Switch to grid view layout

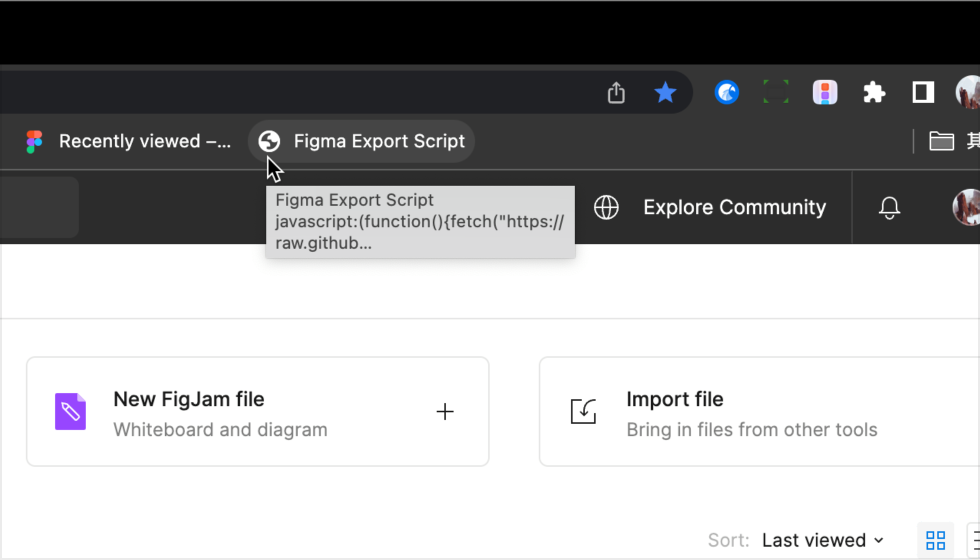coord(935,540)
